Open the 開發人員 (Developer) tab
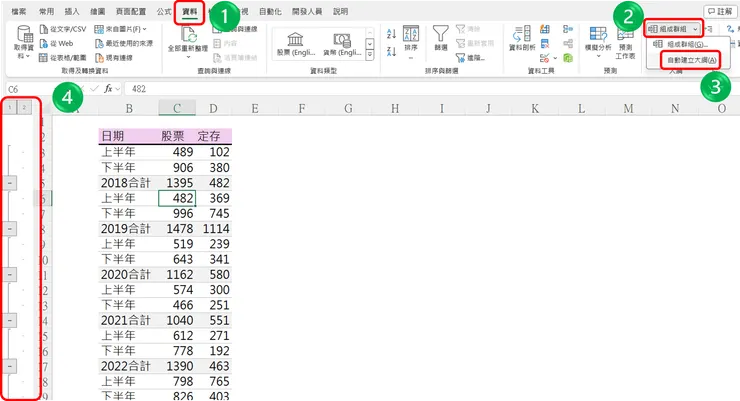This screenshot has width=740, height=401. pos(307,11)
